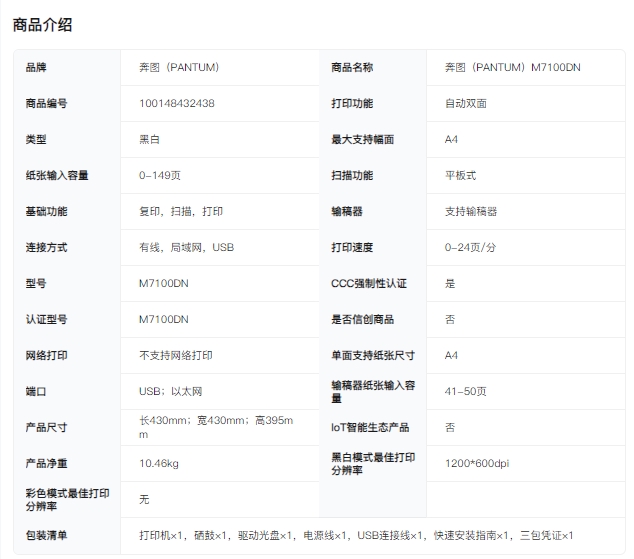Screen dimensions: 634x559
Task: Select the '纸张输入容量' label (left column)
Action: [57, 175]
